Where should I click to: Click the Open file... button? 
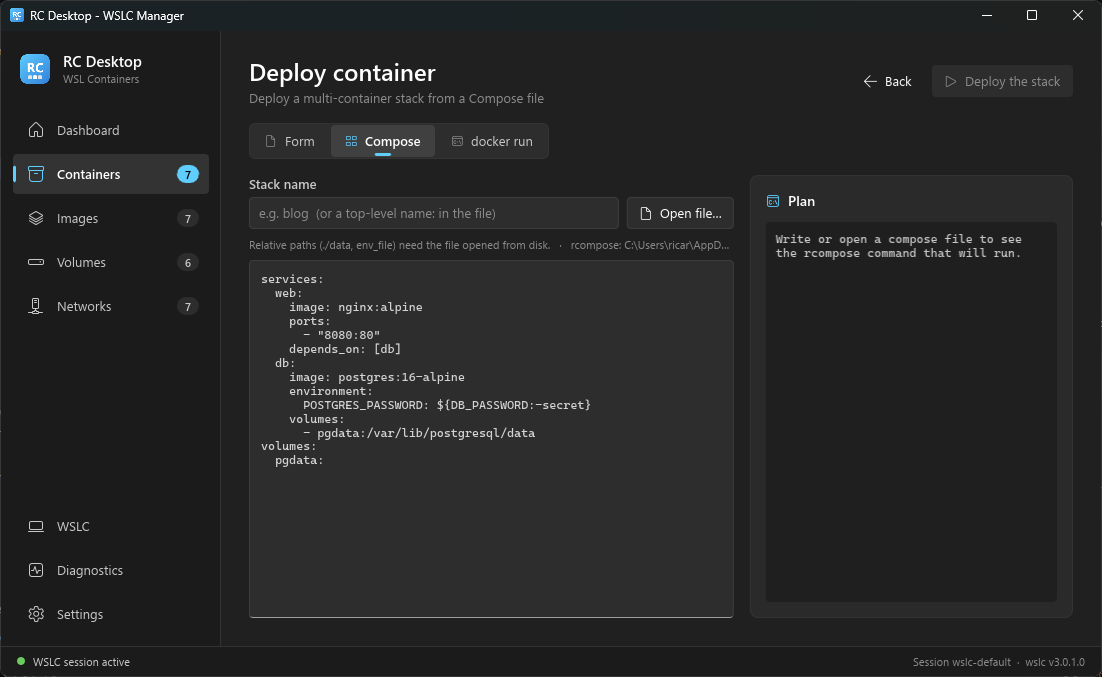point(680,214)
